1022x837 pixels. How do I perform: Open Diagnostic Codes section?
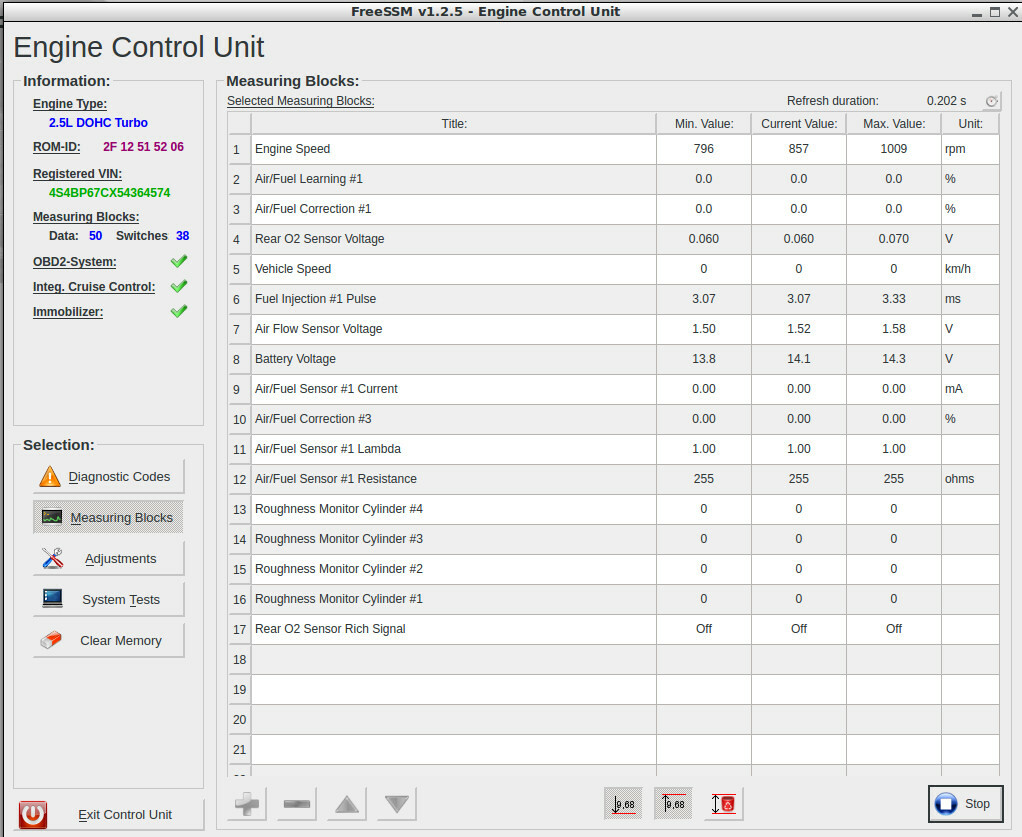click(109, 477)
